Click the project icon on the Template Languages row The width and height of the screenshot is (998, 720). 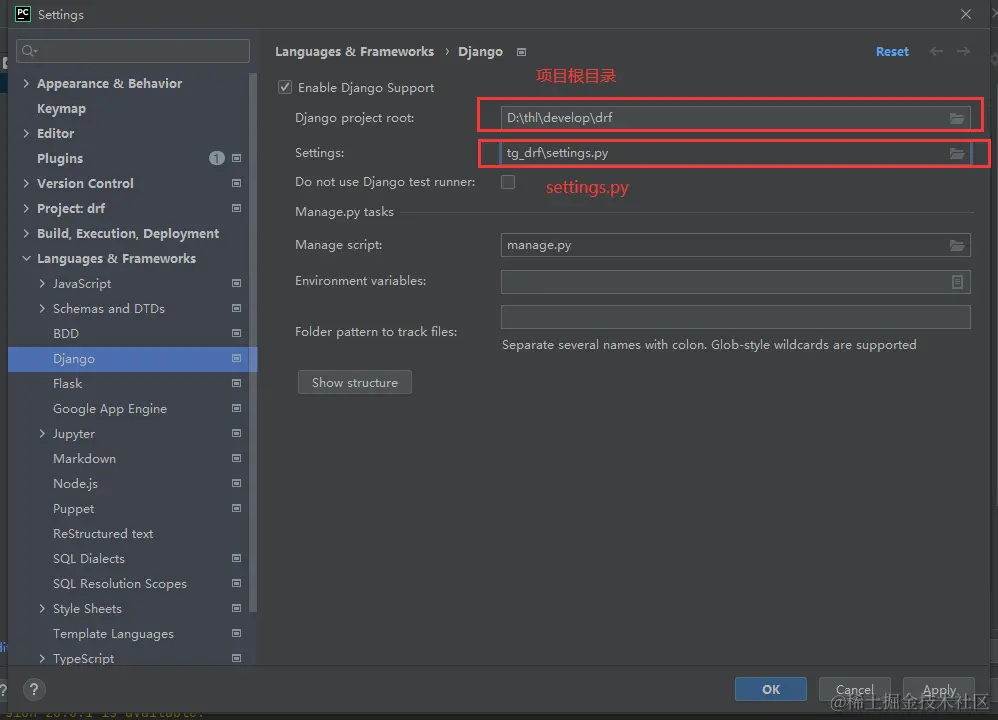coord(236,633)
